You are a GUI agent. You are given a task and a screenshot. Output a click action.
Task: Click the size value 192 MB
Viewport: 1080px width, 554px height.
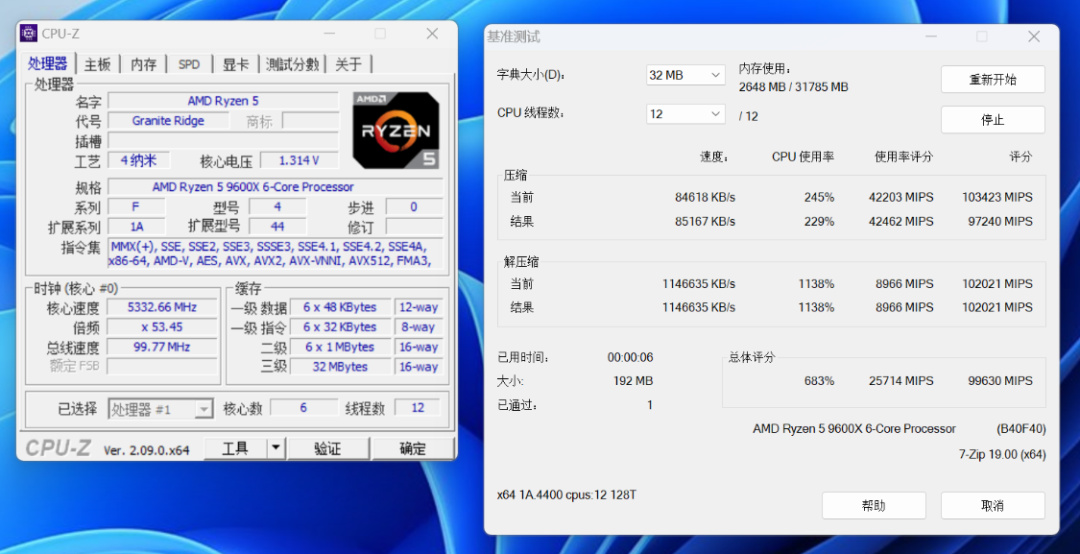[633, 380]
